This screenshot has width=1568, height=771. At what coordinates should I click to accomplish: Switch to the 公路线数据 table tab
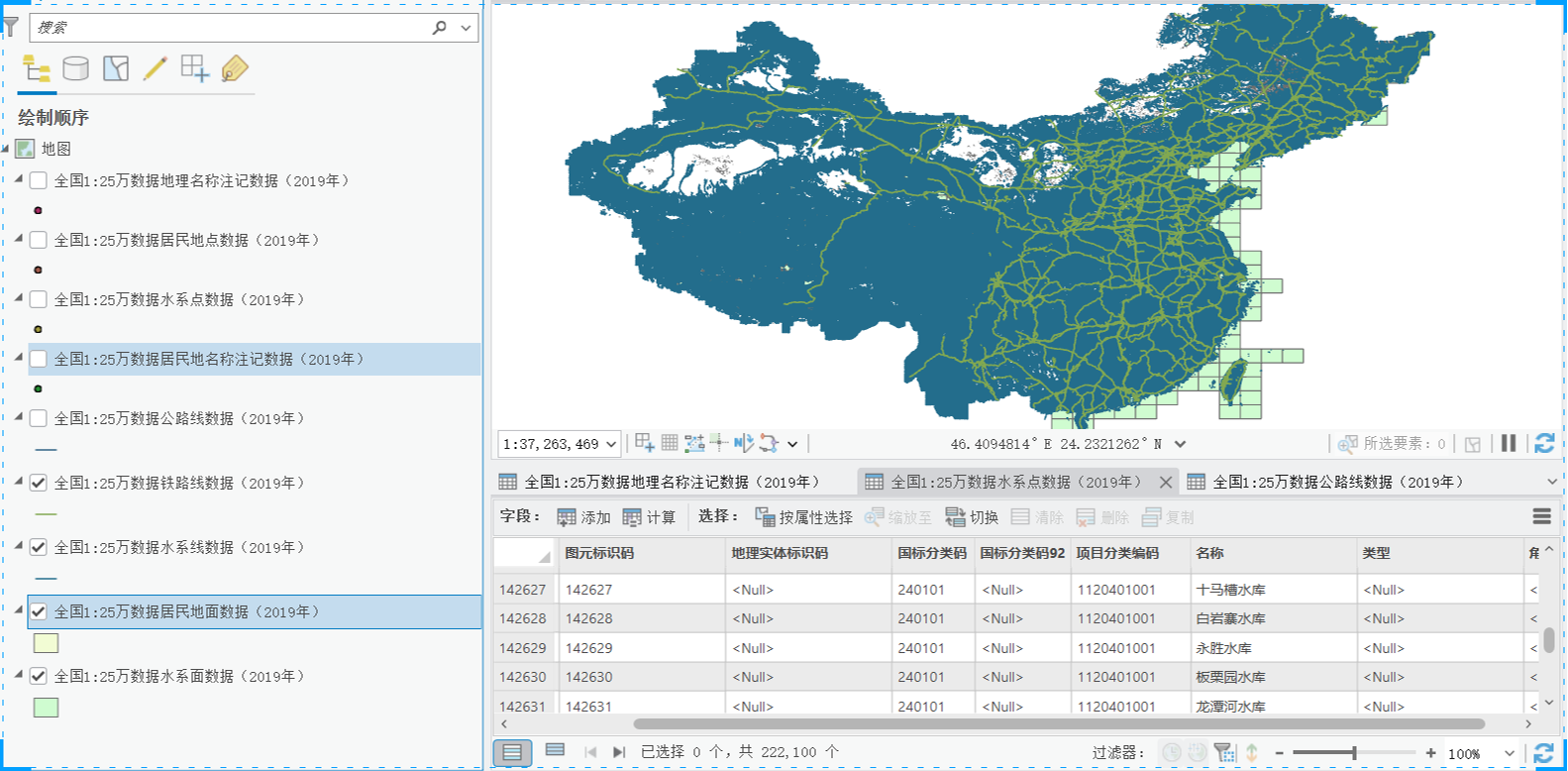(x=1327, y=482)
